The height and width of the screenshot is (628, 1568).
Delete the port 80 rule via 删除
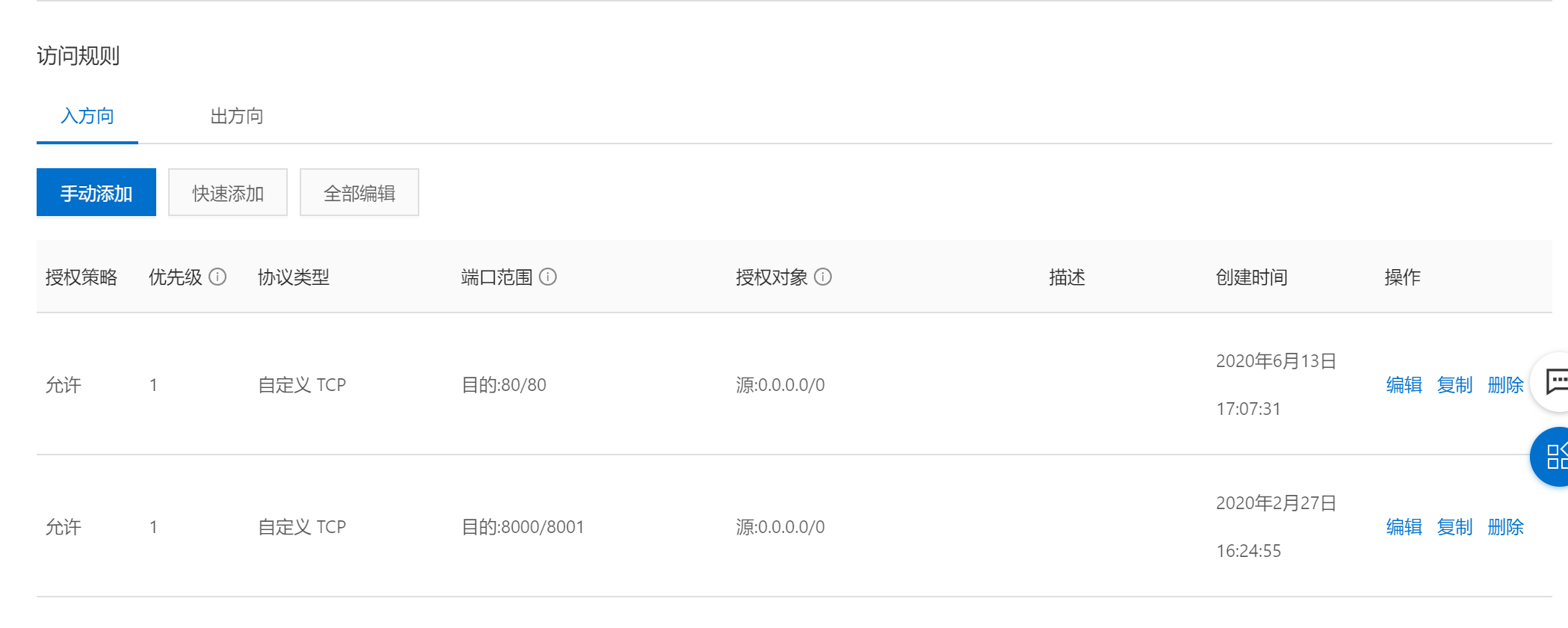point(1504,384)
